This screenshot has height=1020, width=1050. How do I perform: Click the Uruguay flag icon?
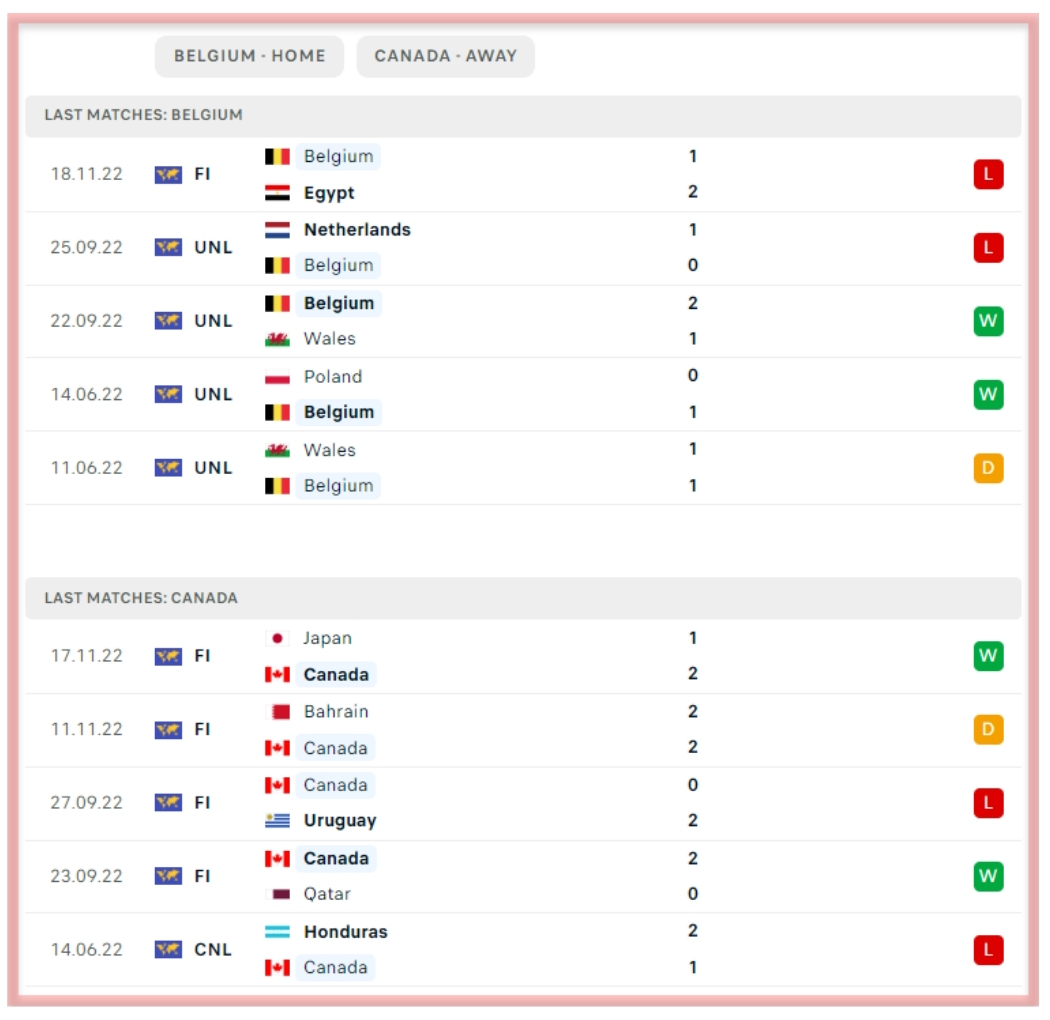pos(277,821)
